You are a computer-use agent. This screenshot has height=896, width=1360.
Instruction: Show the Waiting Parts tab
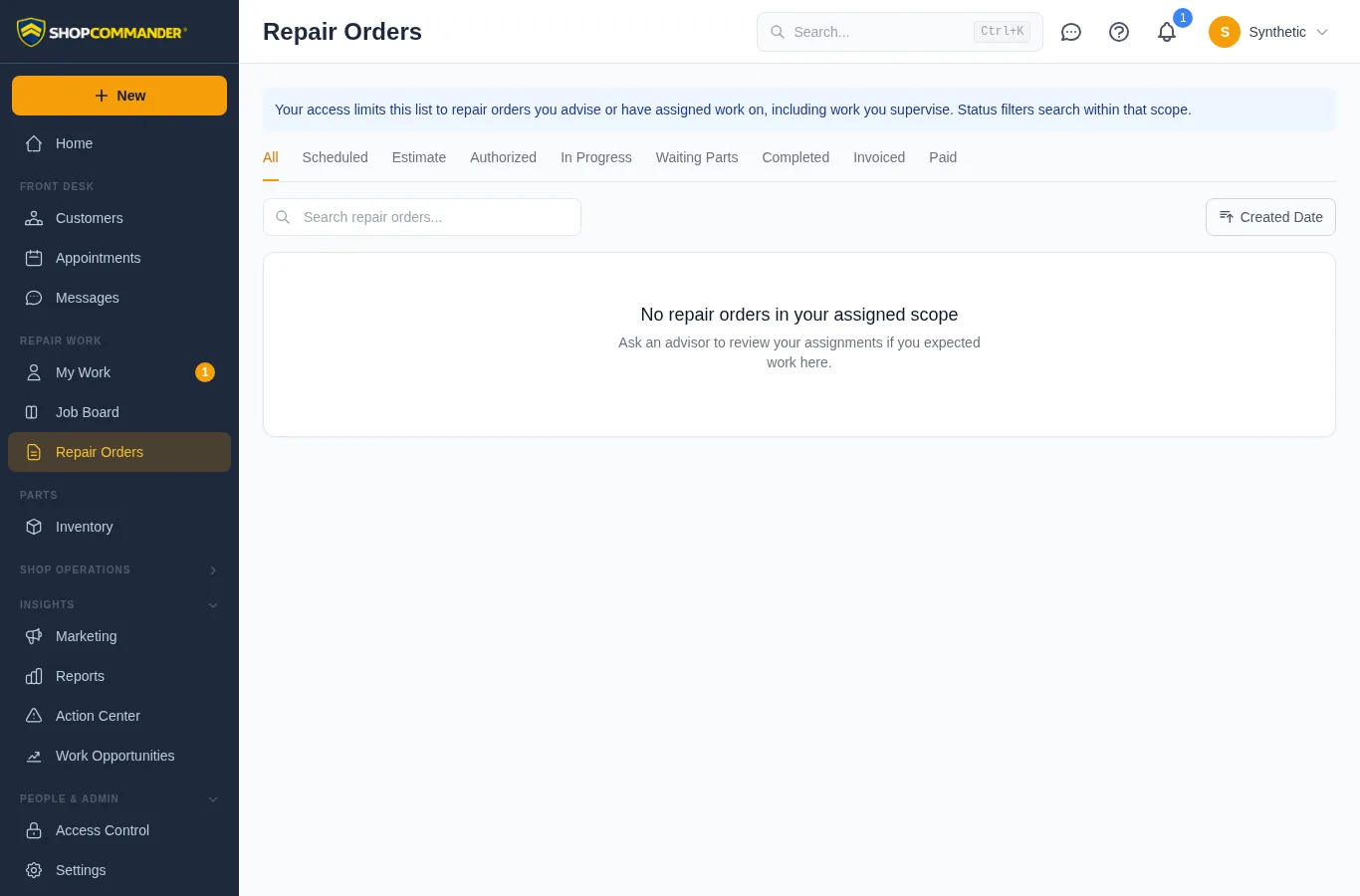pos(697,157)
